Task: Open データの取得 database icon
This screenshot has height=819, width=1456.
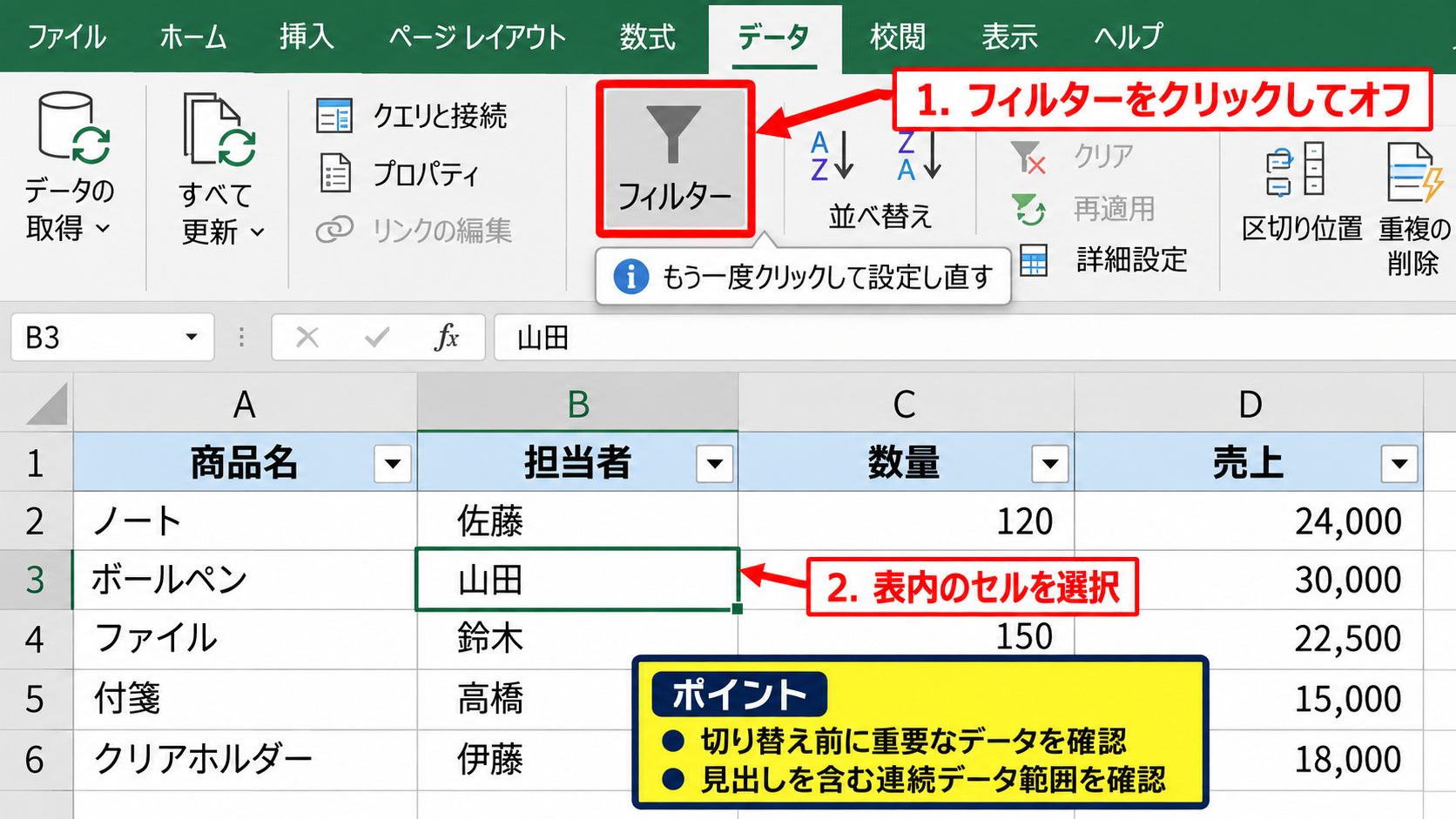Action: (x=73, y=128)
